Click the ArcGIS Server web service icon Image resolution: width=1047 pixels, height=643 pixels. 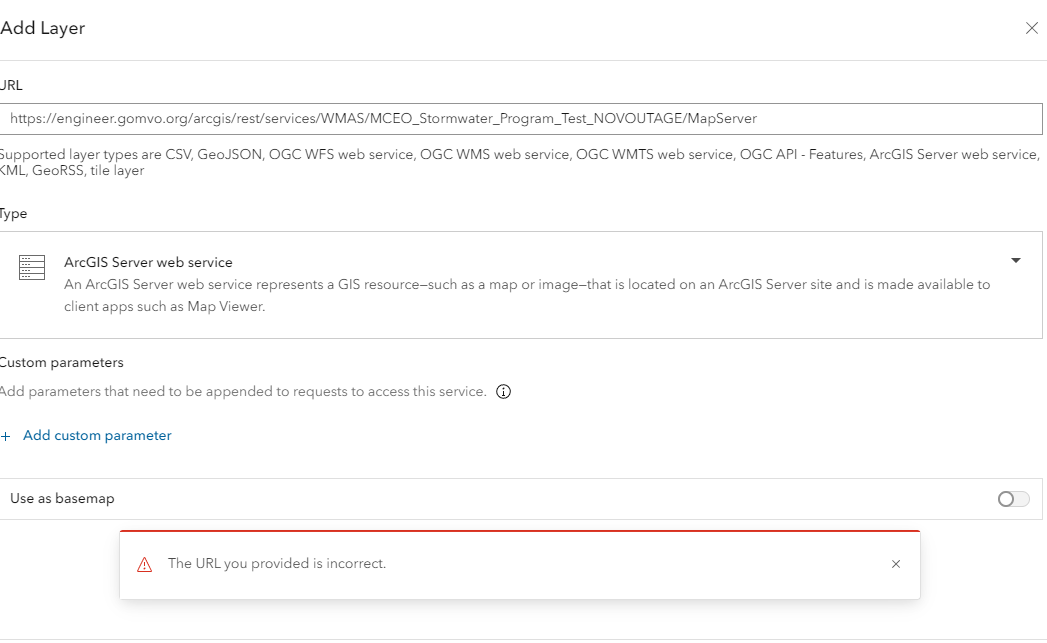coord(31,267)
